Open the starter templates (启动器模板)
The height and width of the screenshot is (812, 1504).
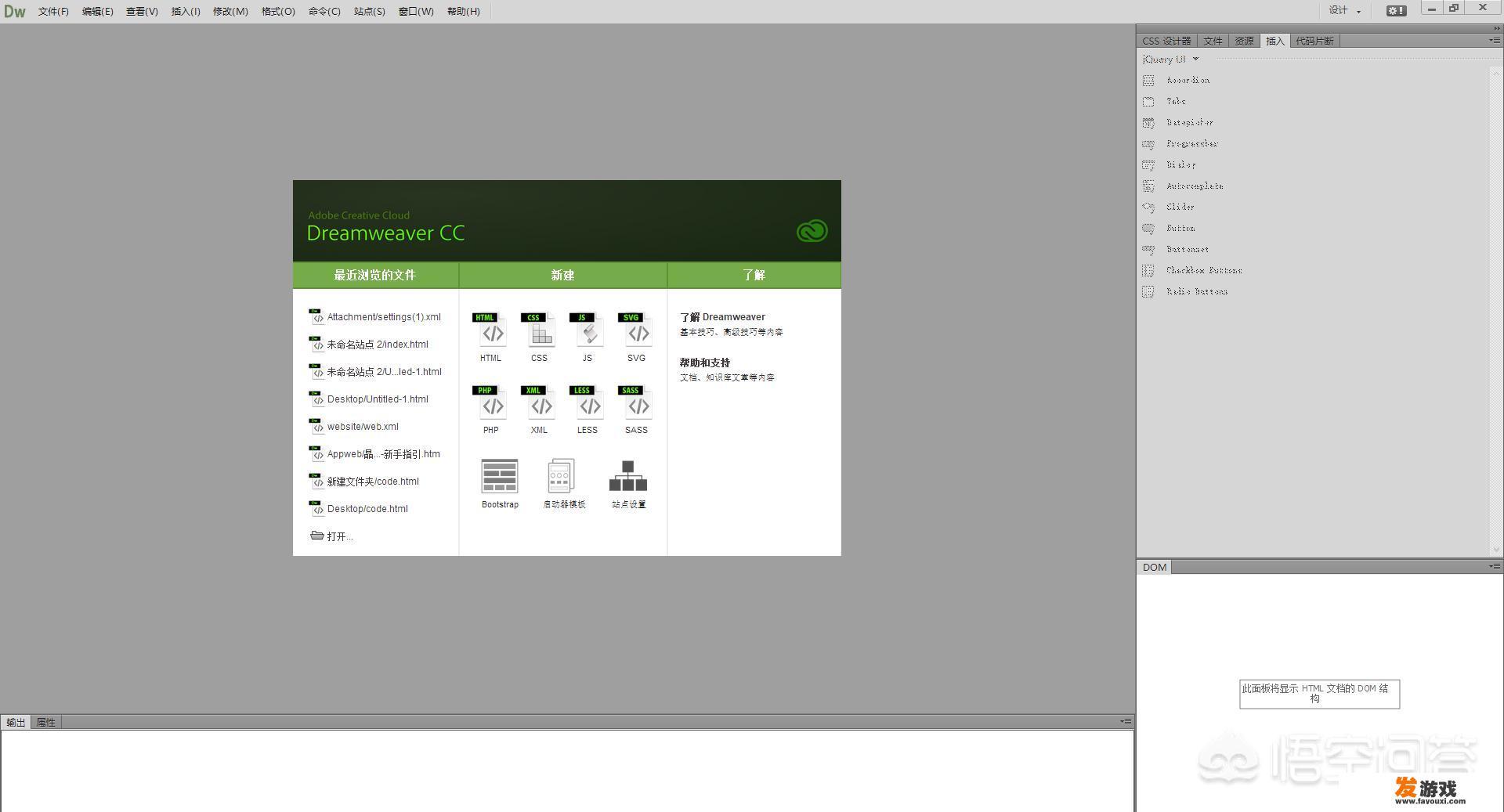(x=564, y=484)
